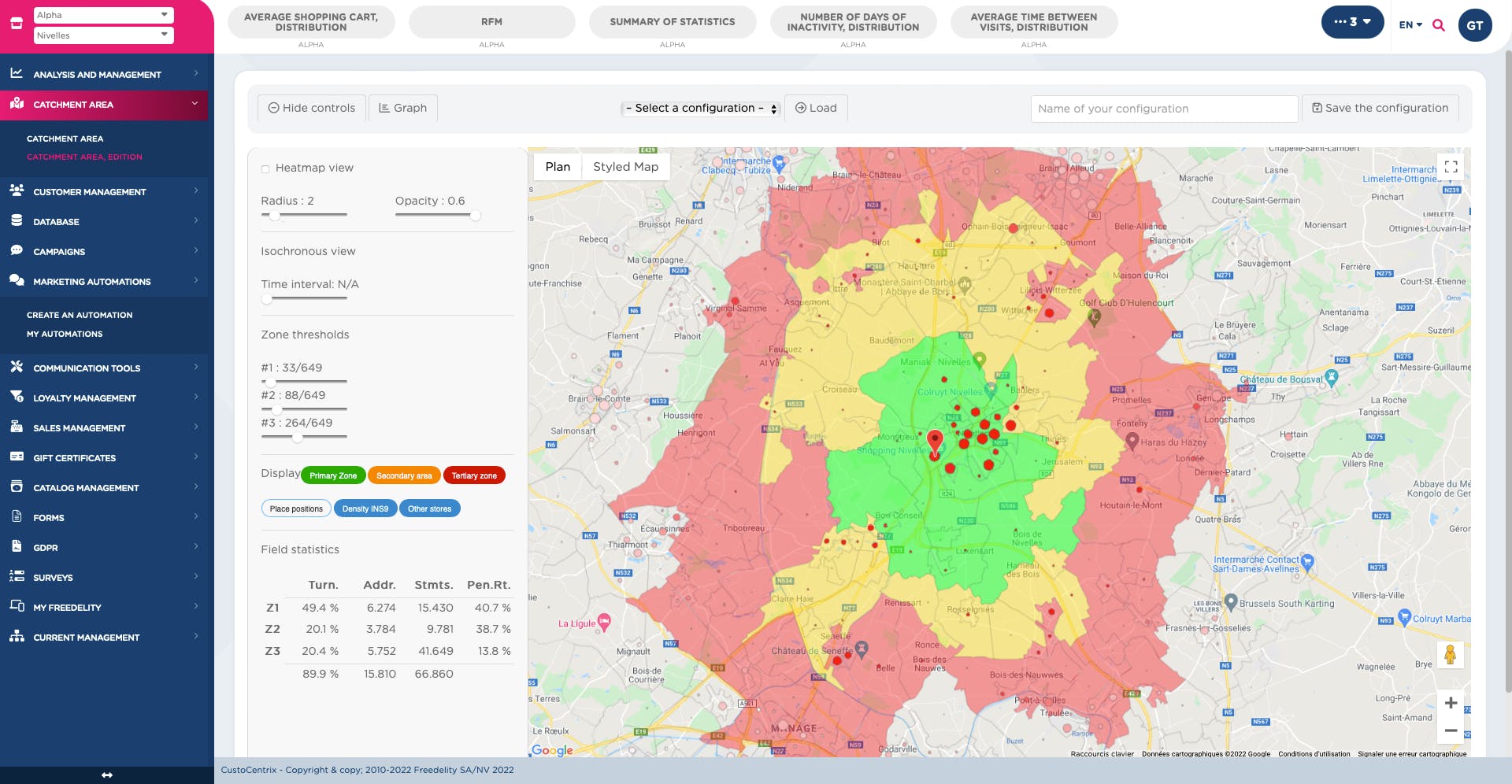This screenshot has height=784, width=1512.
Task: Toggle the Tertiary zone display
Action: (x=474, y=475)
